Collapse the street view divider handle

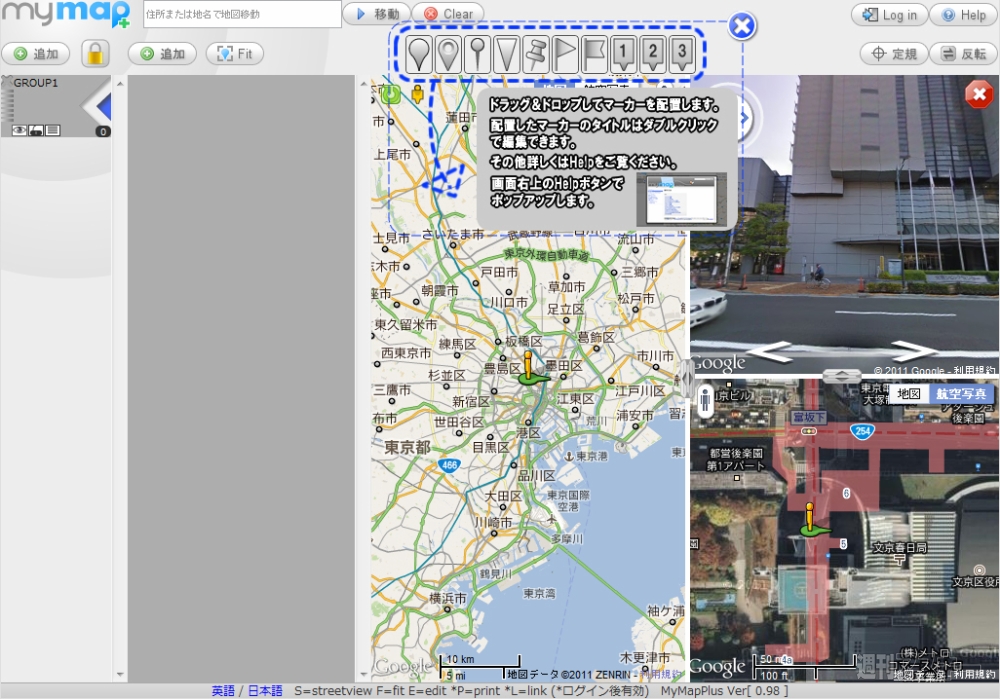[841, 375]
